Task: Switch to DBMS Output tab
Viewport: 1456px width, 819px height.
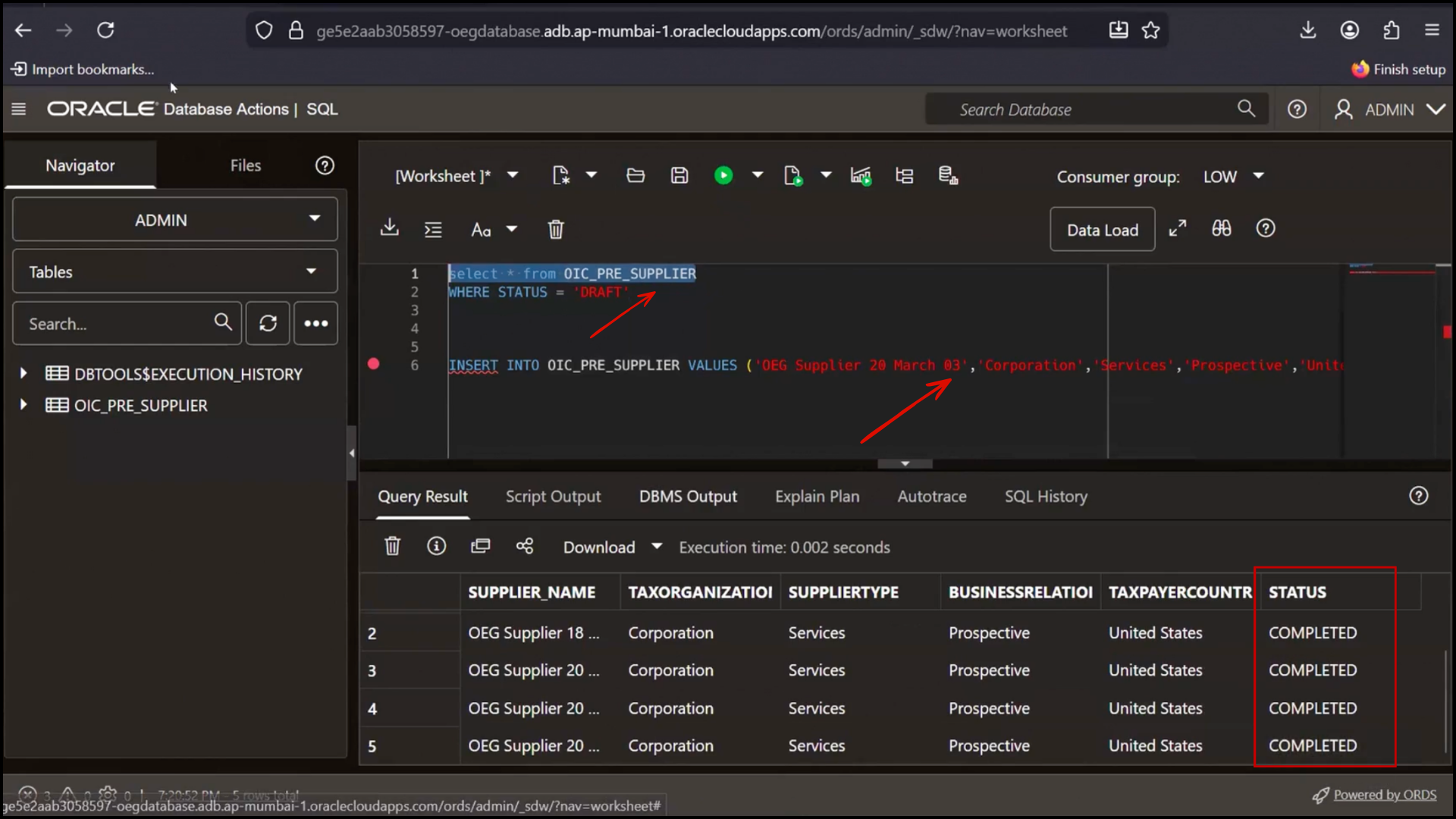Action: (x=688, y=496)
